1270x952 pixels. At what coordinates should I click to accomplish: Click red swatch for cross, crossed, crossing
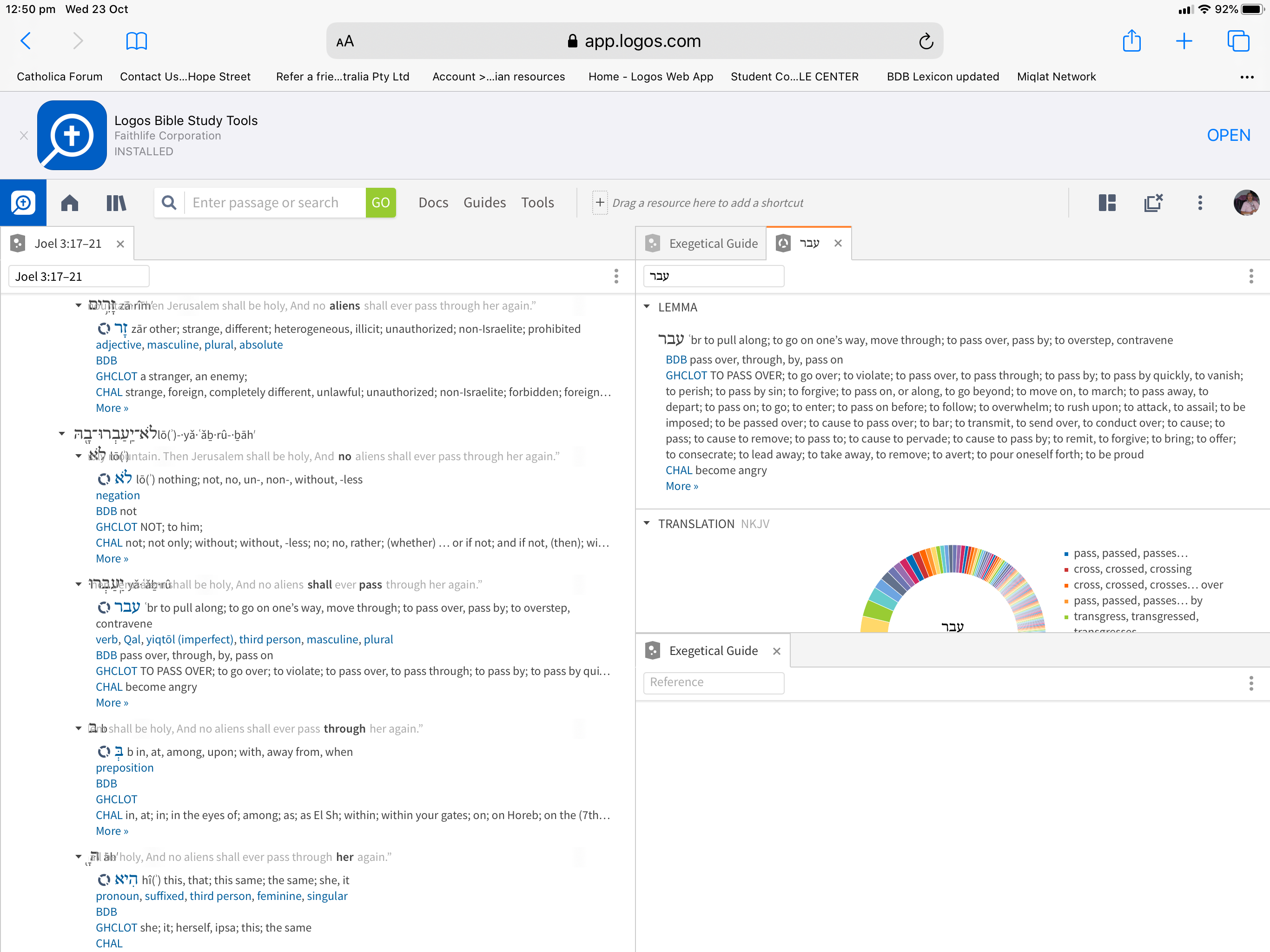pyautogui.click(x=1066, y=569)
